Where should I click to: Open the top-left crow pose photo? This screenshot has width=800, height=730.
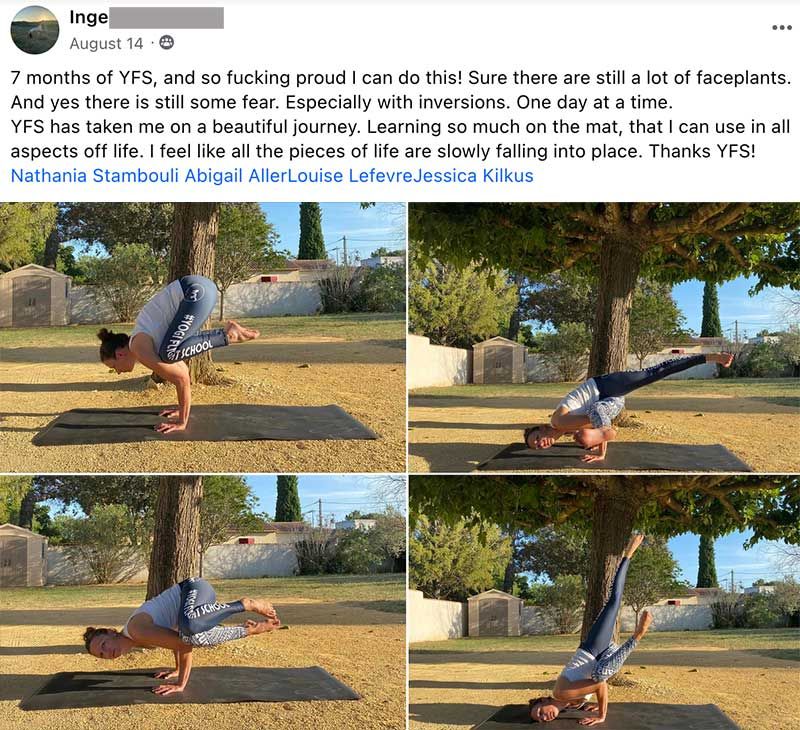pos(203,337)
